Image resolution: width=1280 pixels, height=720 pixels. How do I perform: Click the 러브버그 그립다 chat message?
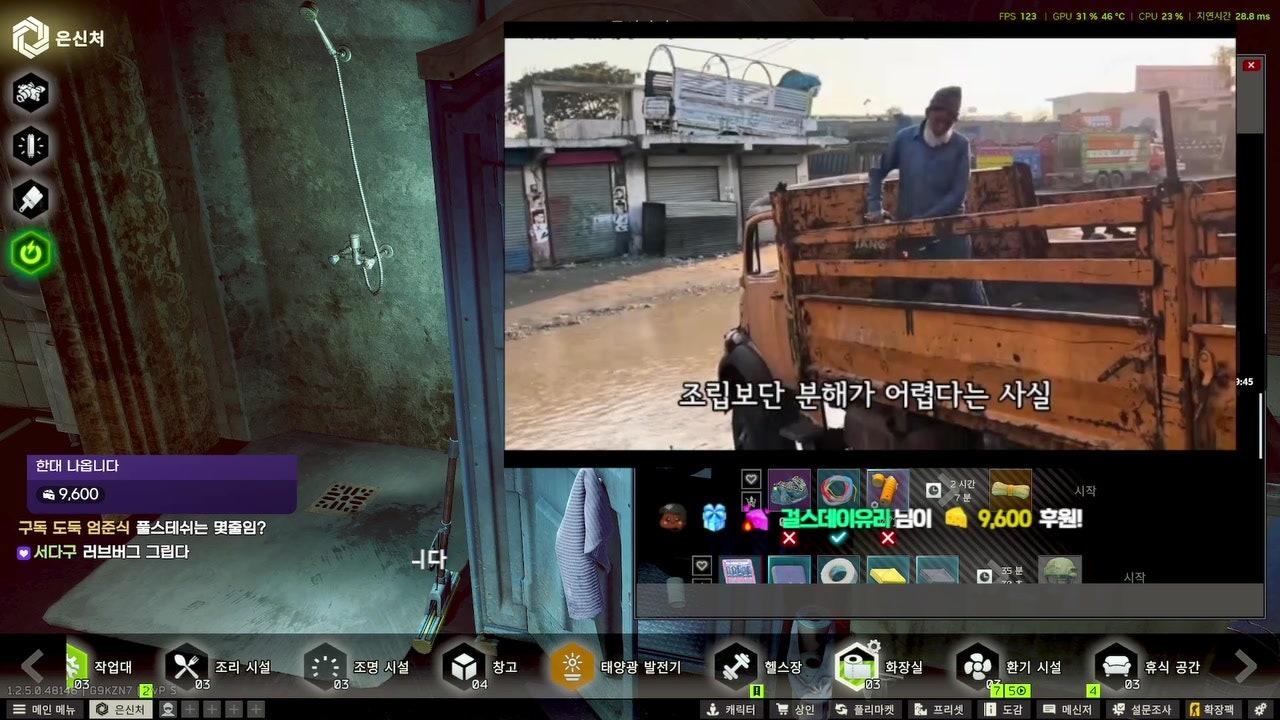click(135, 552)
